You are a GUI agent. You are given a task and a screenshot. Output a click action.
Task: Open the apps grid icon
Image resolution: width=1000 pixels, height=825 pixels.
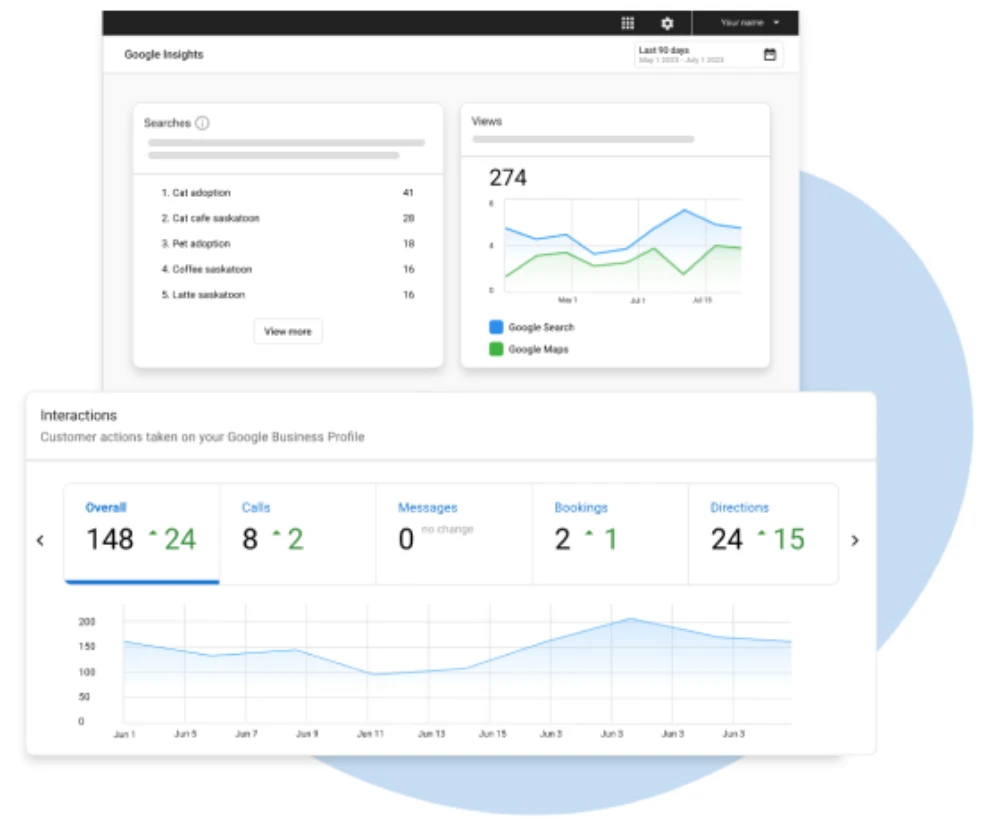coord(628,23)
